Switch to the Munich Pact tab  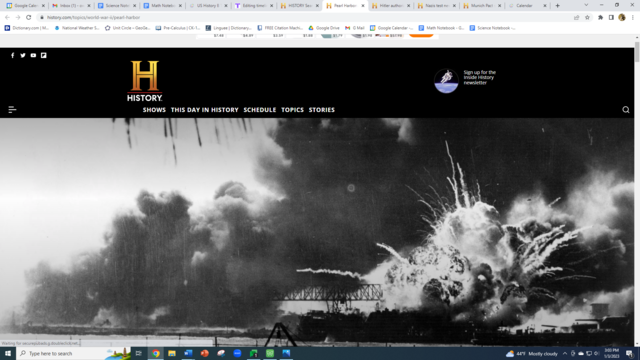coord(482,6)
